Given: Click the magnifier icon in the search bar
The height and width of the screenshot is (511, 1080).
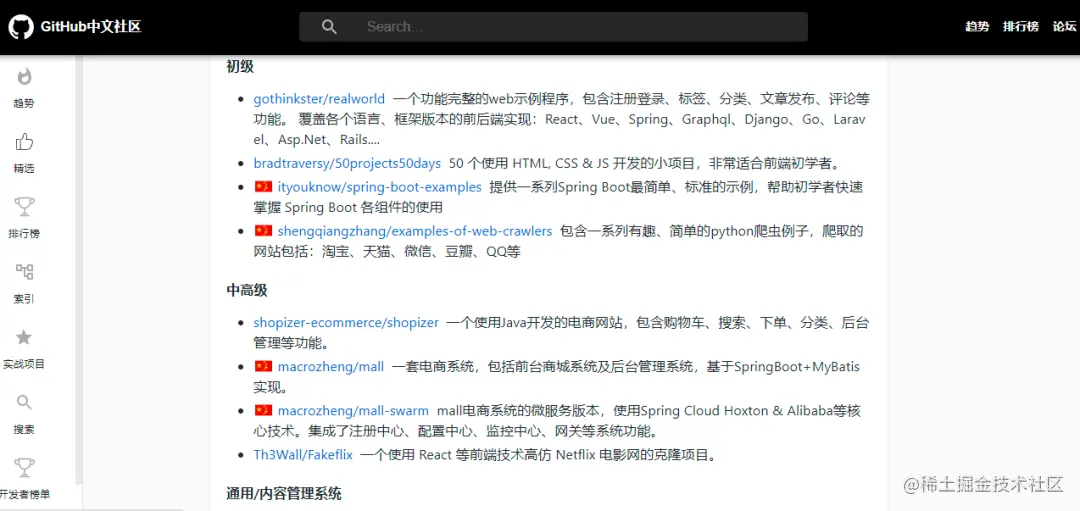Looking at the screenshot, I should coord(329,27).
